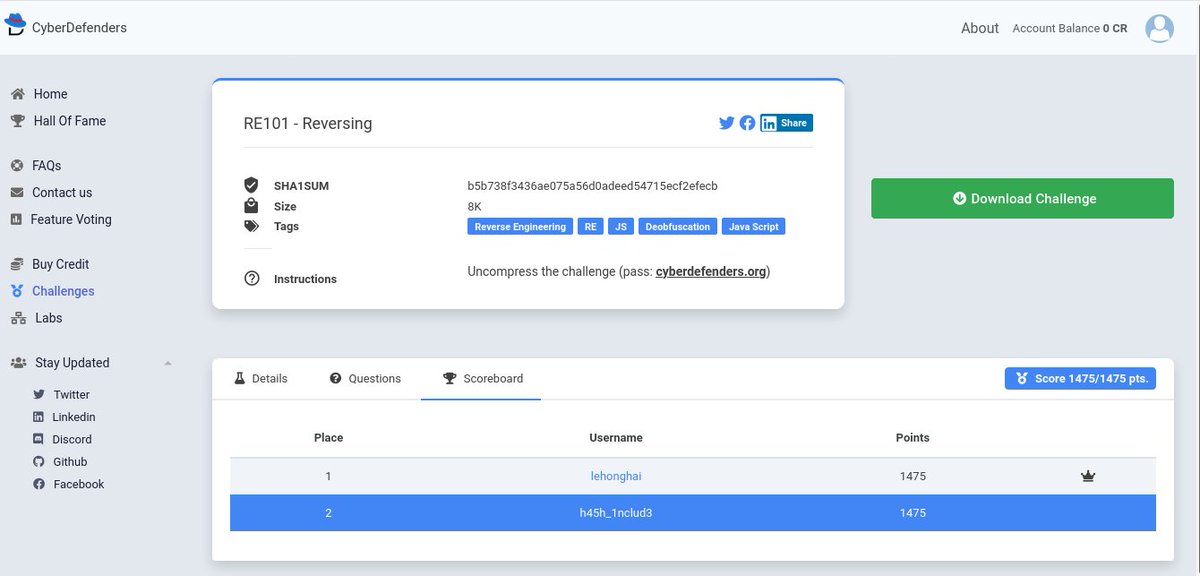Switch to the Details tab
The height and width of the screenshot is (576, 1200).
261,378
